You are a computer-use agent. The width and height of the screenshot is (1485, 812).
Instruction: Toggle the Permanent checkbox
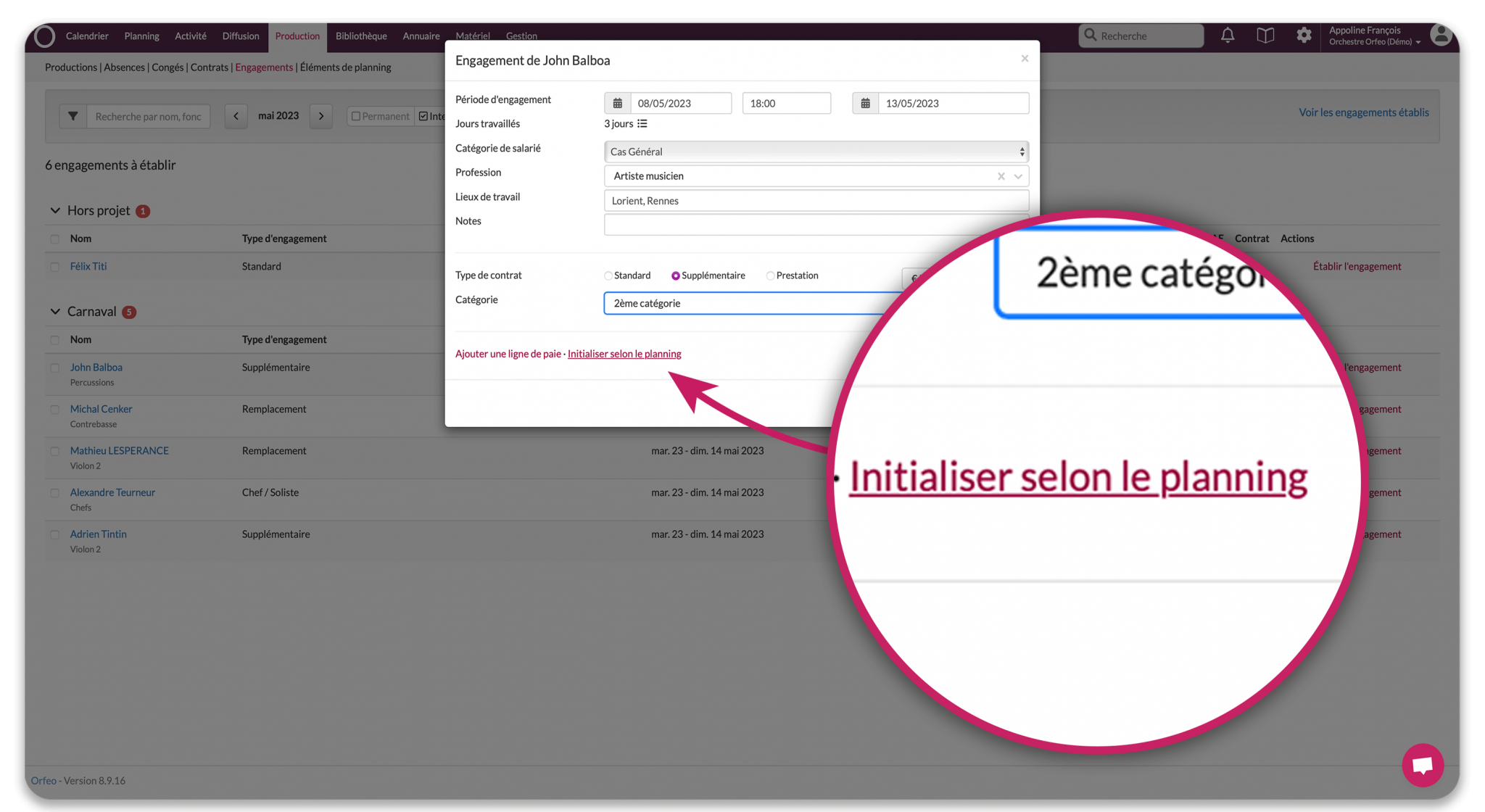[355, 116]
